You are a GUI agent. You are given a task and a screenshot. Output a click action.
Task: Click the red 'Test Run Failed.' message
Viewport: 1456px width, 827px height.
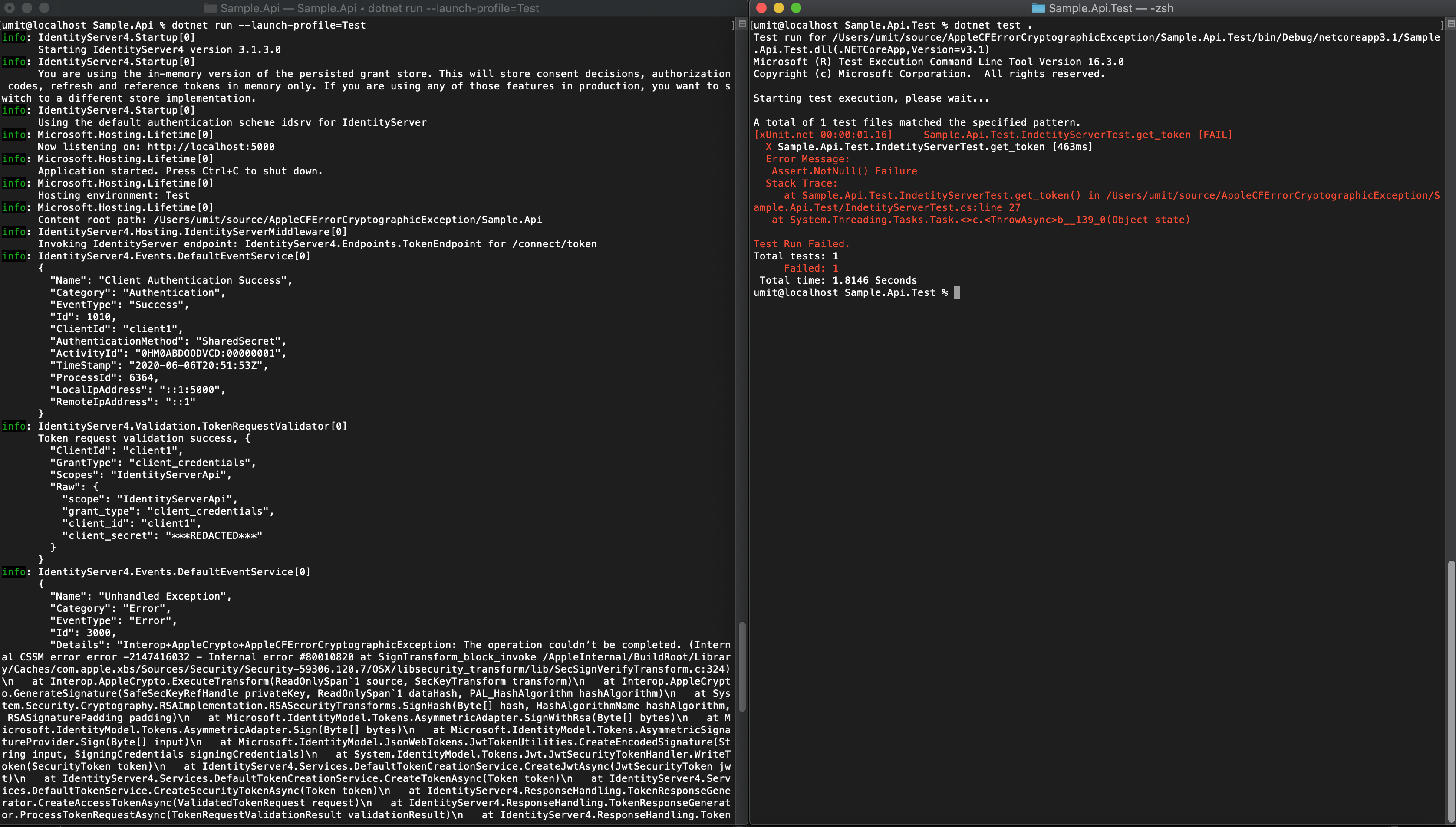[x=801, y=244]
